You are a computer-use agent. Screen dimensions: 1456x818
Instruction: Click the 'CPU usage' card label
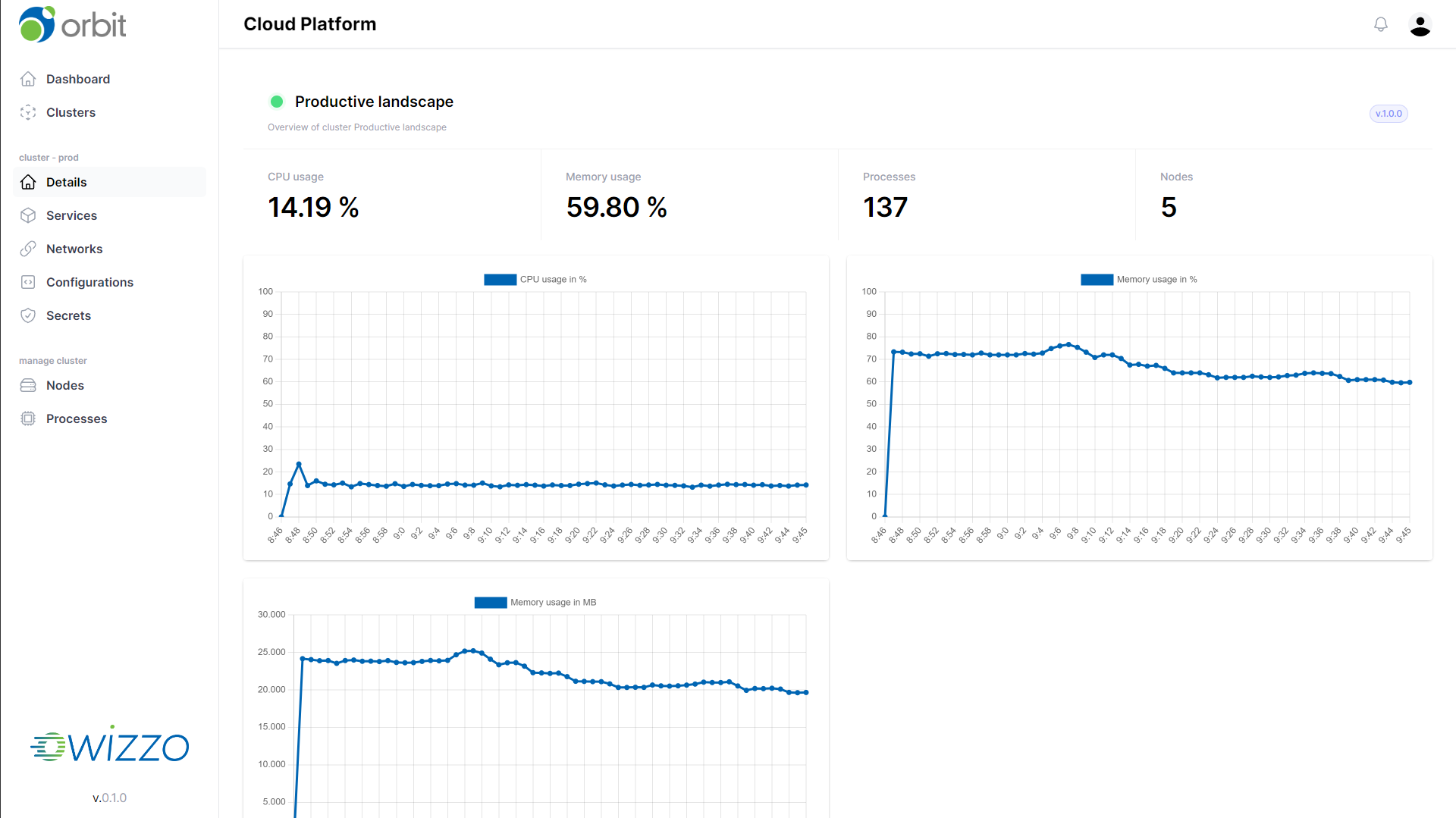[x=296, y=177]
